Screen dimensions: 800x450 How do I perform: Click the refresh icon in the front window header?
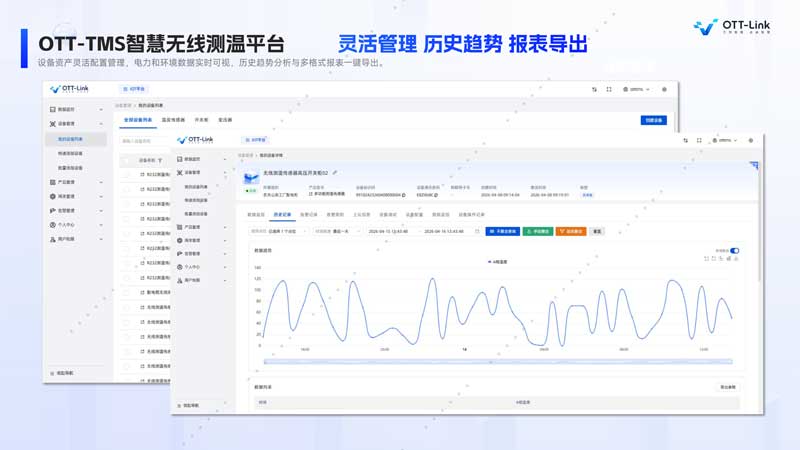[x=685, y=140]
